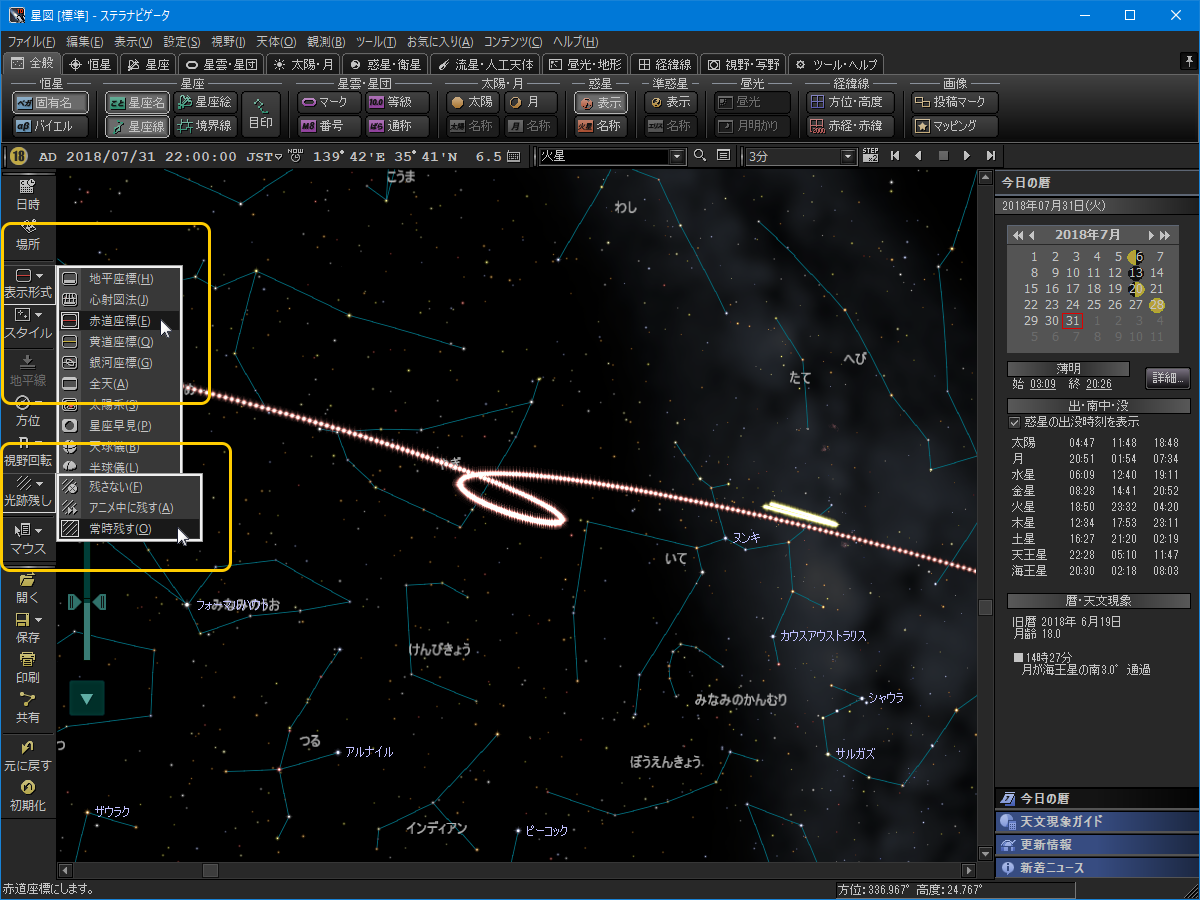Switch to the 太陽・月 ribbon tab
1200x900 pixels.
coord(303,64)
